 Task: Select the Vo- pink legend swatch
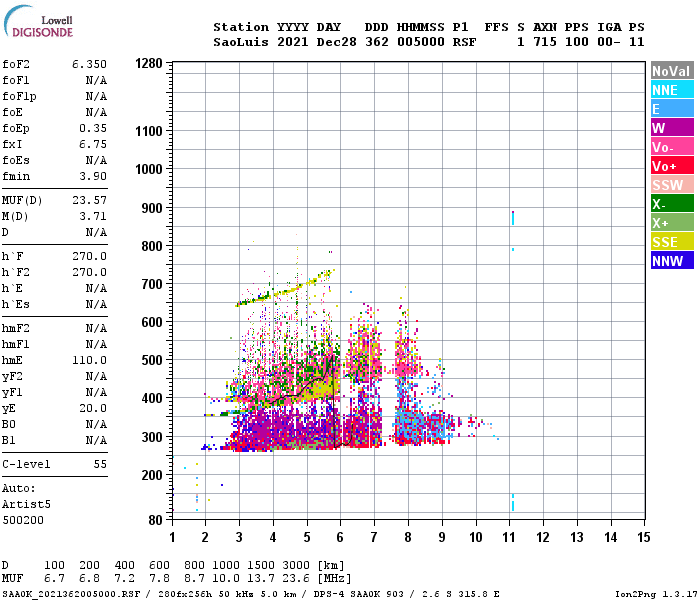pyautogui.click(x=672, y=147)
